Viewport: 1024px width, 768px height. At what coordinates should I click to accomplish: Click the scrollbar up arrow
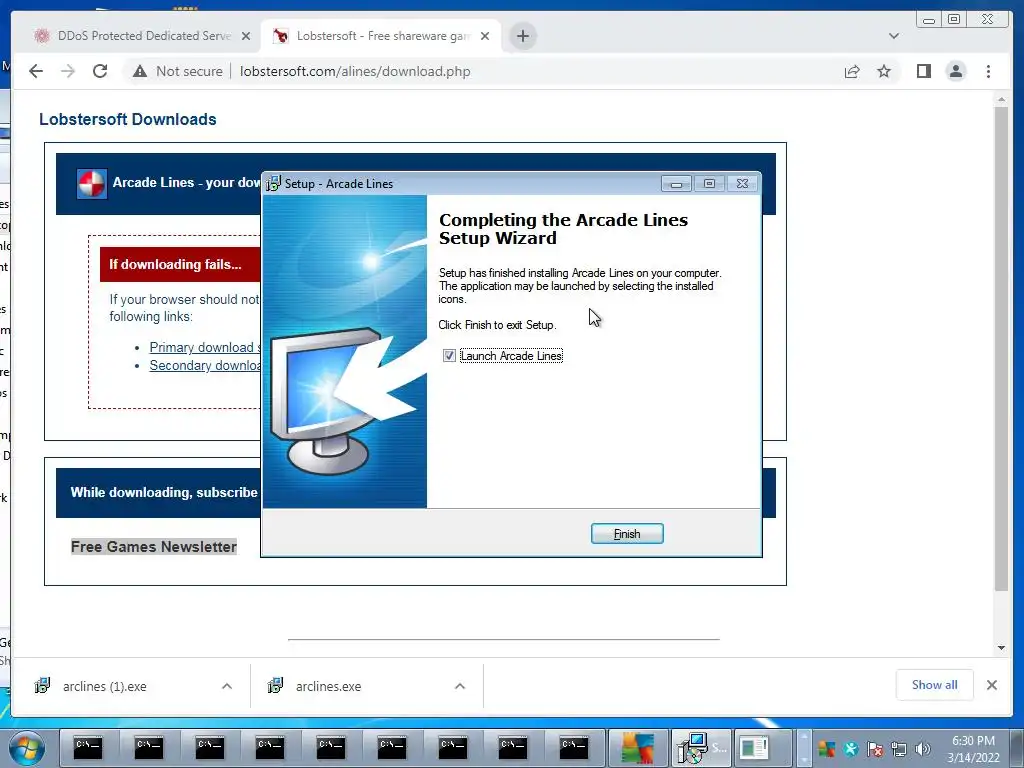pos(1001,100)
